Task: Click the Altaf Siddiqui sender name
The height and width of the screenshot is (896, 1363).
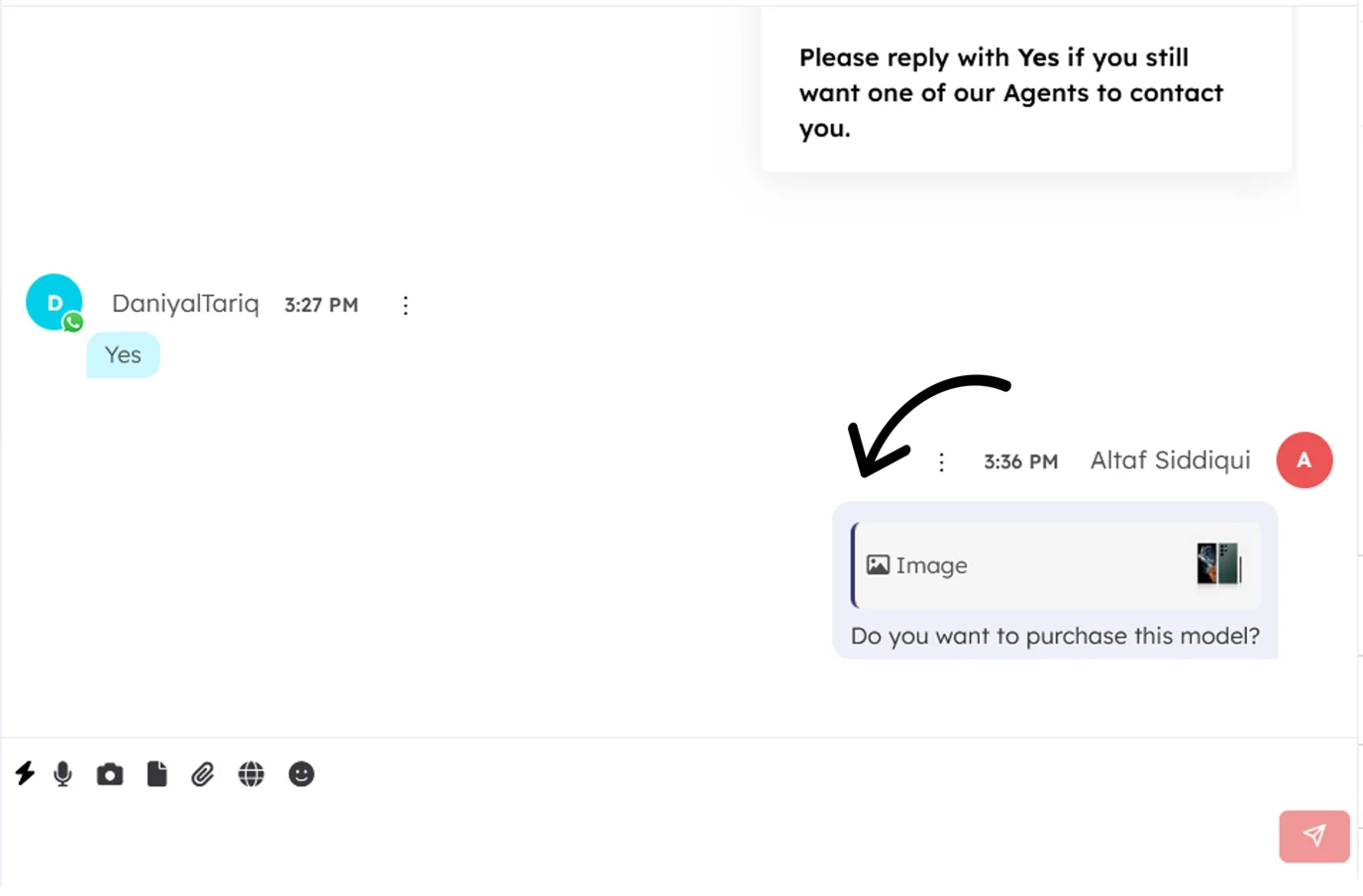Action: pyautogui.click(x=1170, y=460)
